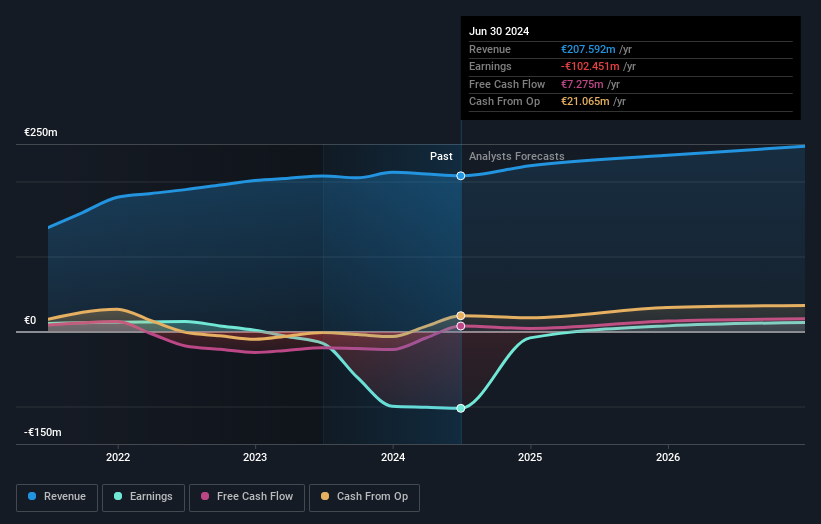Screen dimensions: 821x524
Task: Toggle the Free Cash Flow legend button
Action: [247, 497]
